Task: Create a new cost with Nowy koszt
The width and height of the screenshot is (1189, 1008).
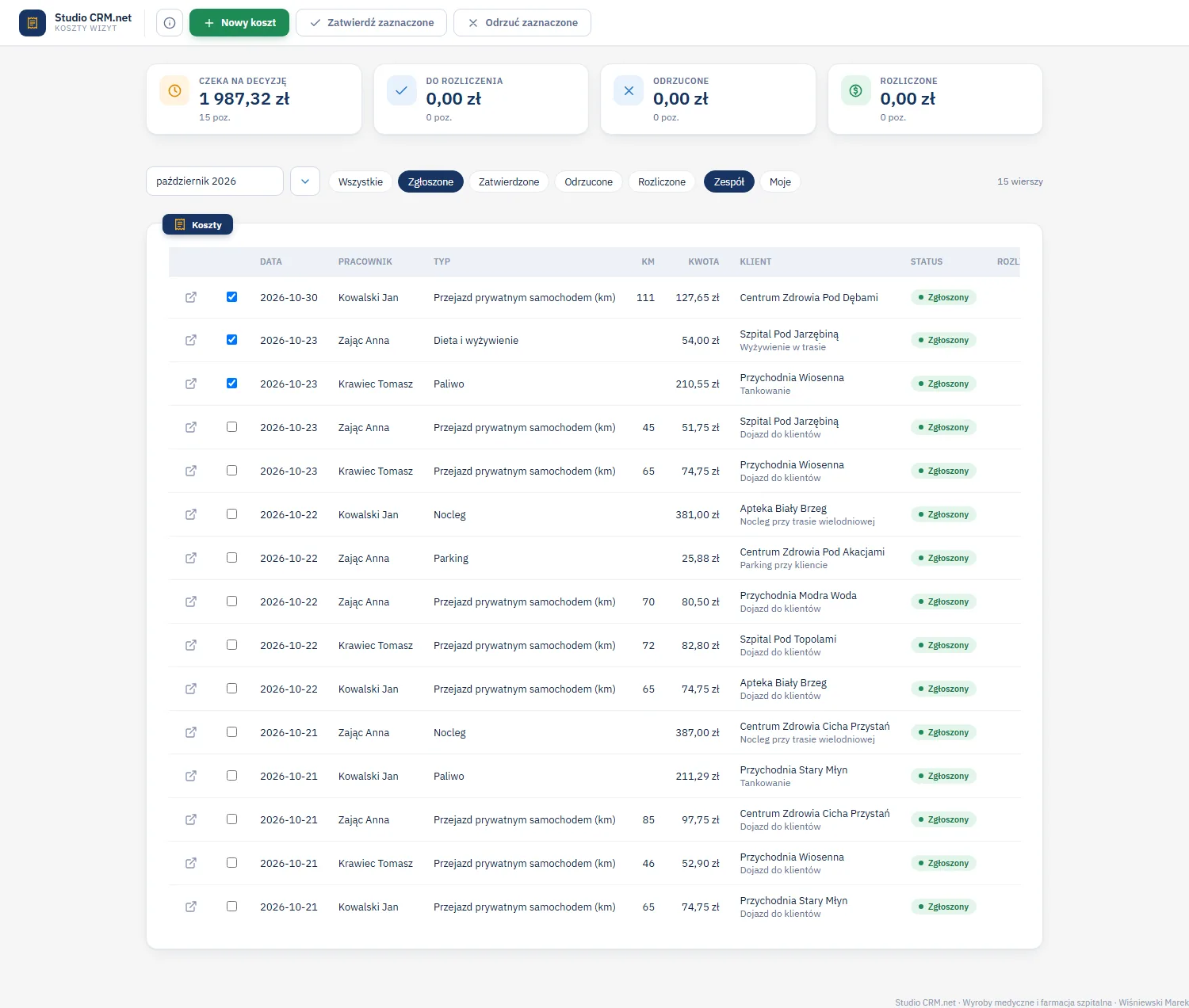Action: pyautogui.click(x=239, y=23)
